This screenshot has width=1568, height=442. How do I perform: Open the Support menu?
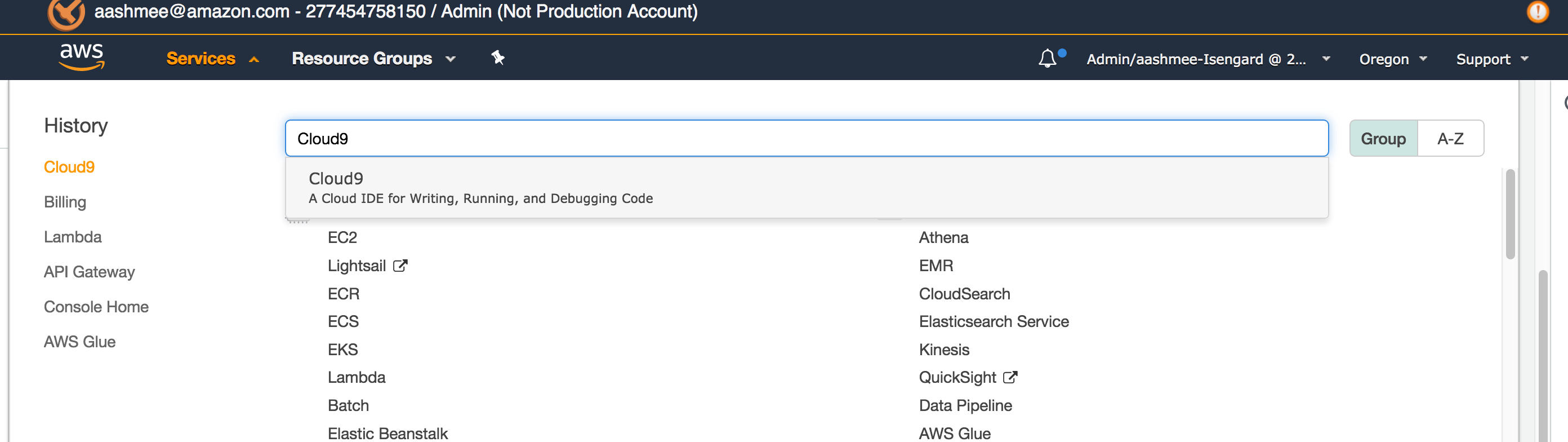click(x=1491, y=59)
